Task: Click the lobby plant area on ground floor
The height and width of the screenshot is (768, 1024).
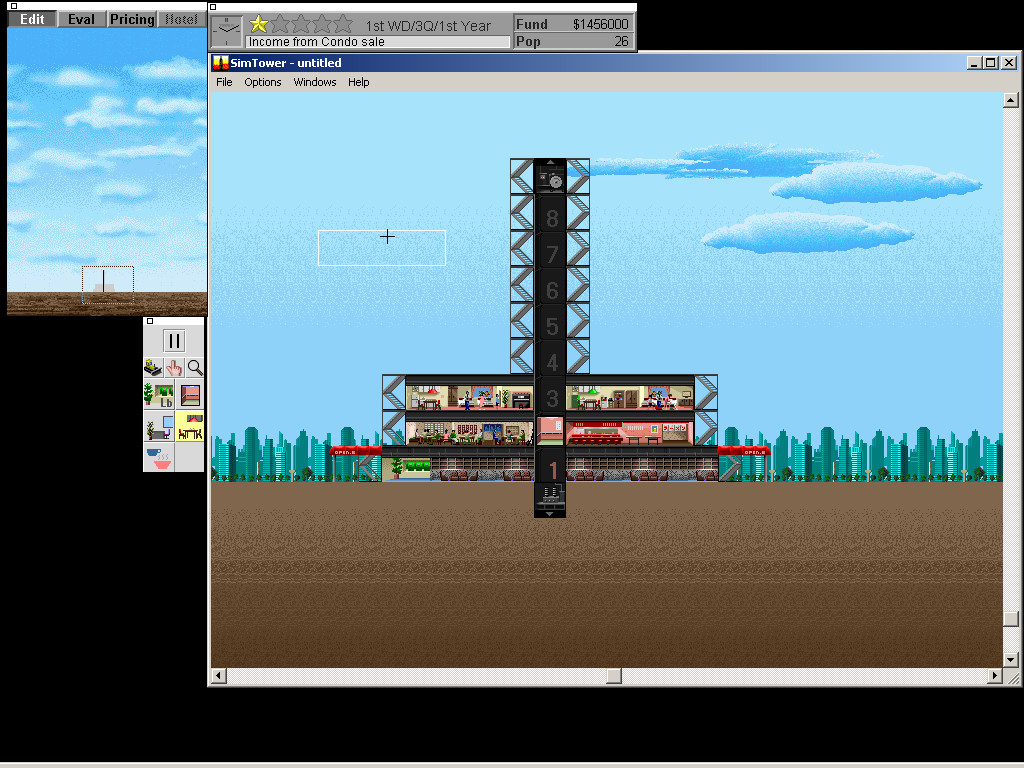Action: [406, 468]
